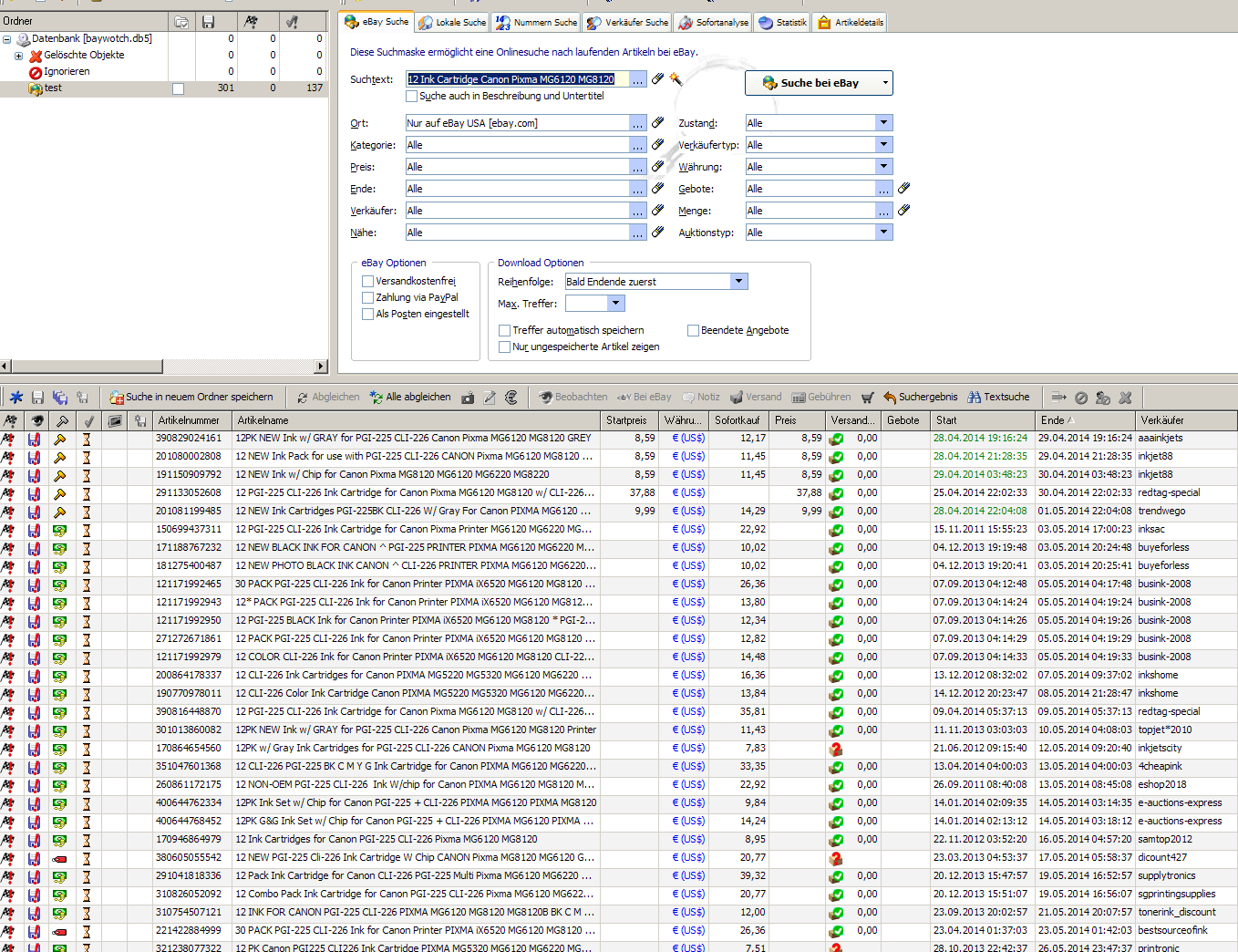Open the Verkäufertyp dropdown
Screen dimensions: 1238x952
(883, 145)
